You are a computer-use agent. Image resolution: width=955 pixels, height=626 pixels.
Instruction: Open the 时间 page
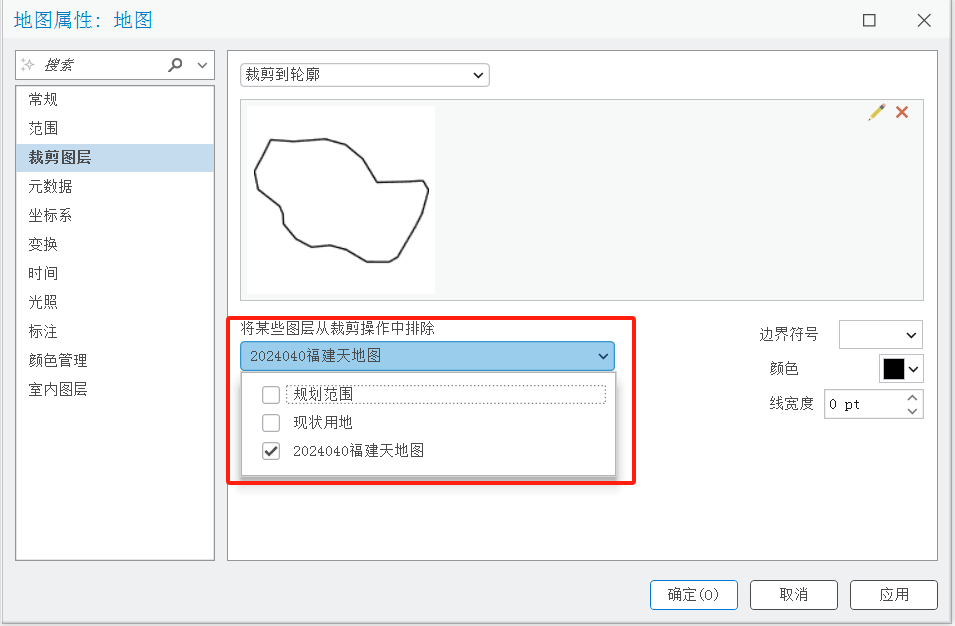pyautogui.click(x=115, y=273)
